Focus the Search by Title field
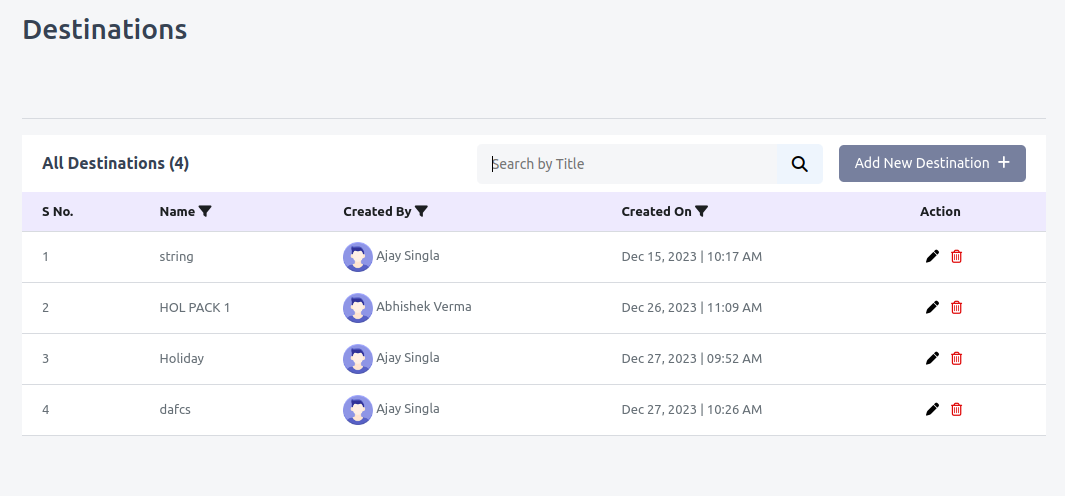The height and width of the screenshot is (496, 1065). [x=627, y=164]
